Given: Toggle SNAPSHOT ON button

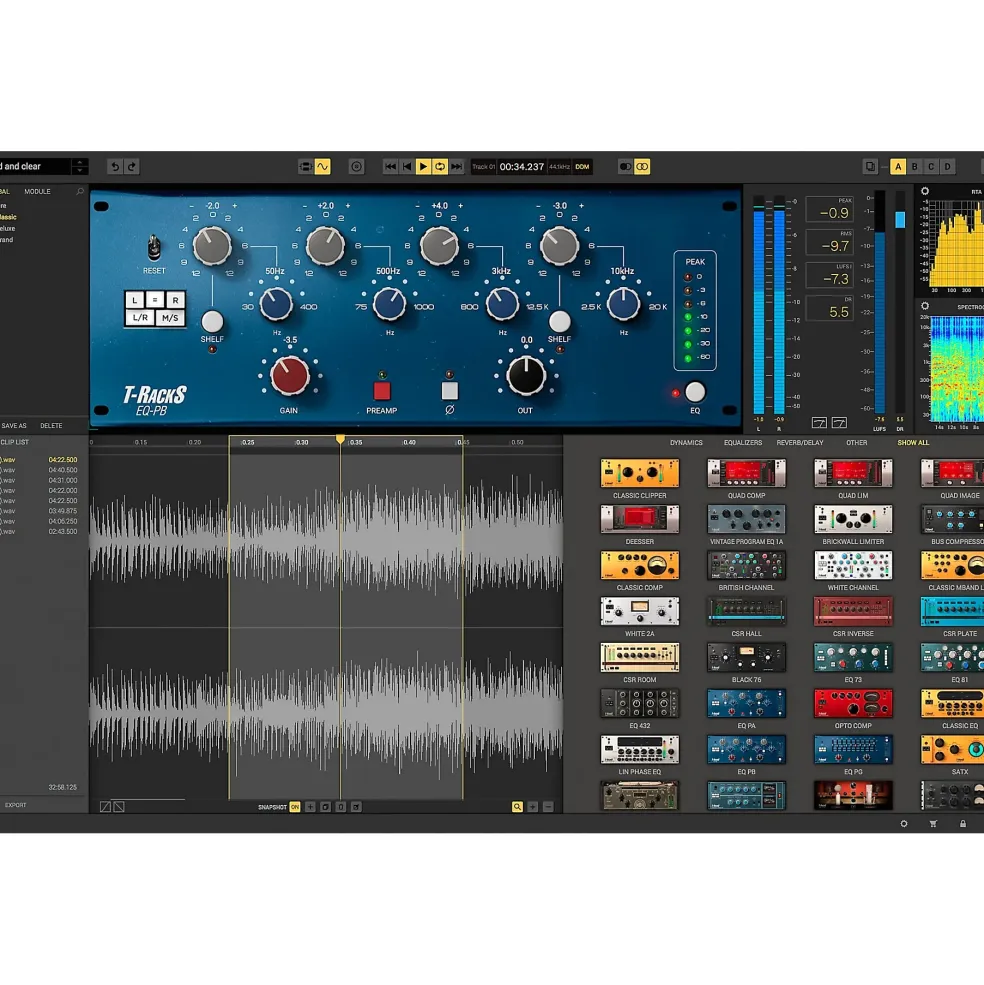Looking at the screenshot, I should (295, 807).
